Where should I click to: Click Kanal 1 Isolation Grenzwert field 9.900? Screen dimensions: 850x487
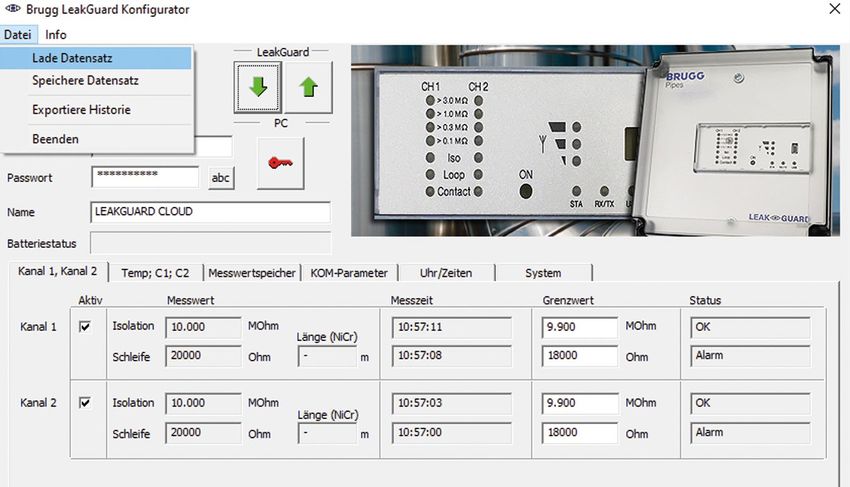579,327
